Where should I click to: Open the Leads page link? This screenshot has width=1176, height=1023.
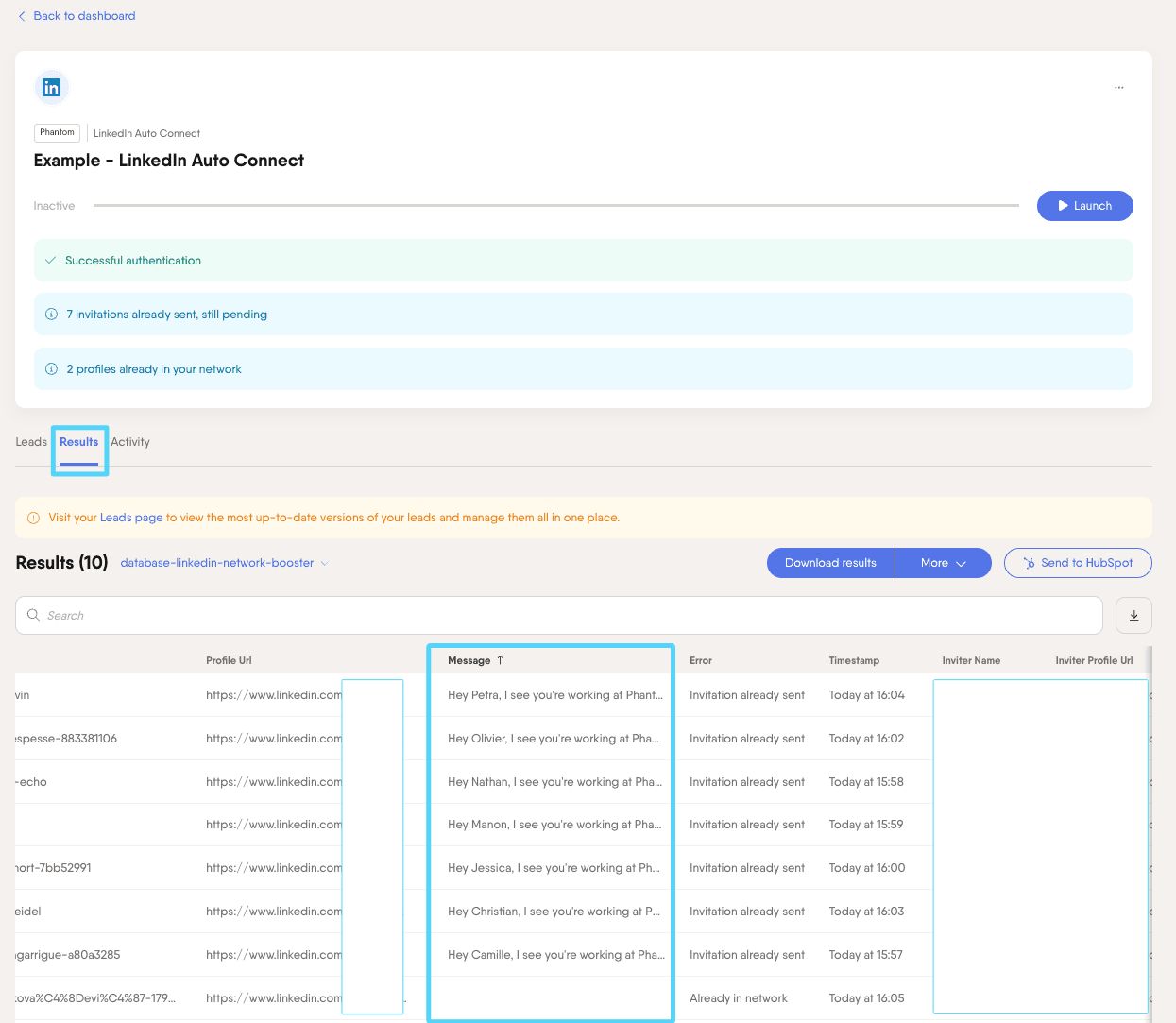[131, 518]
